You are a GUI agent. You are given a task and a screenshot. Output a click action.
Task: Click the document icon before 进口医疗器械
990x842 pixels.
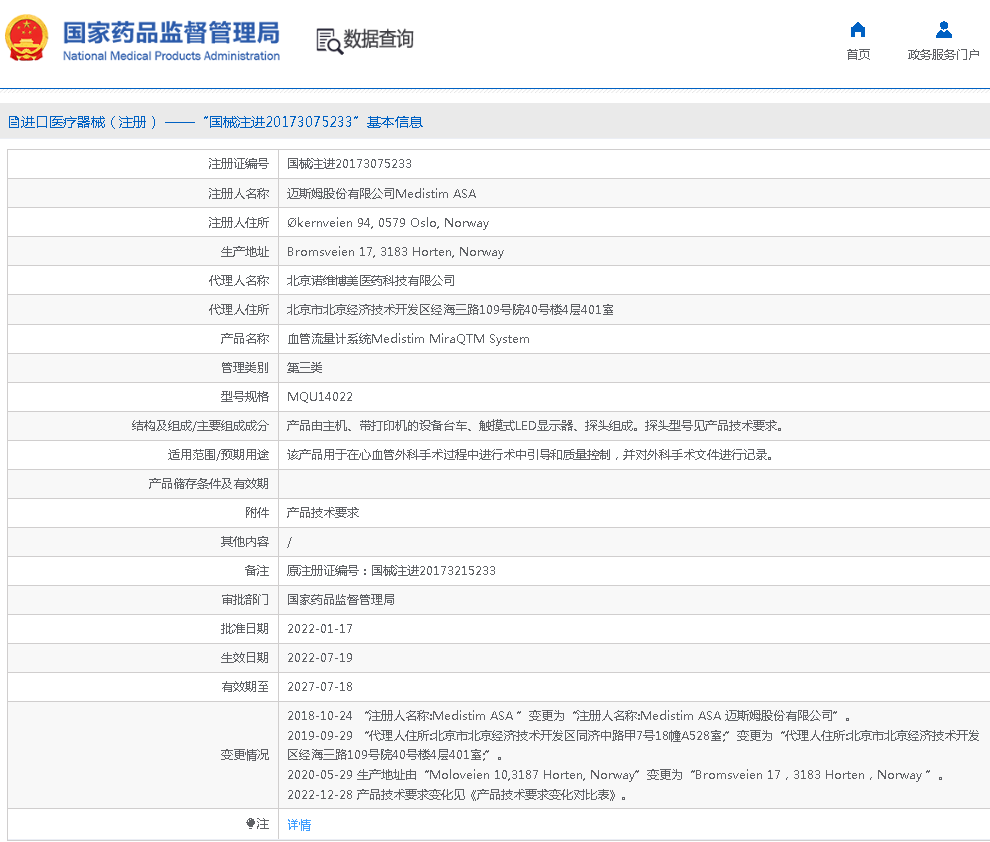[x=14, y=122]
